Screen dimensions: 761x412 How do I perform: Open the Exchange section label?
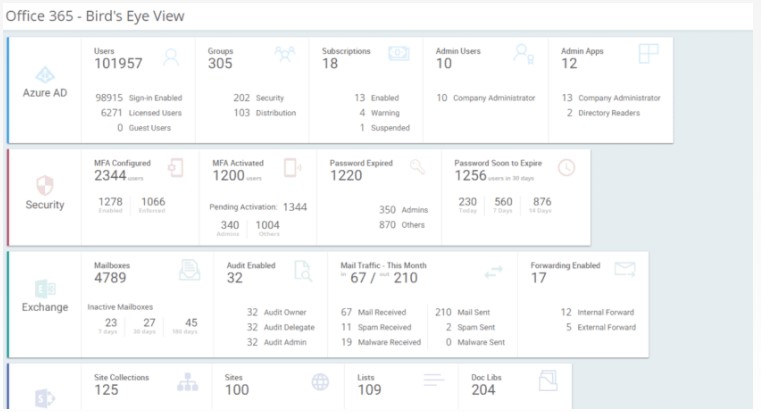click(x=45, y=307)
